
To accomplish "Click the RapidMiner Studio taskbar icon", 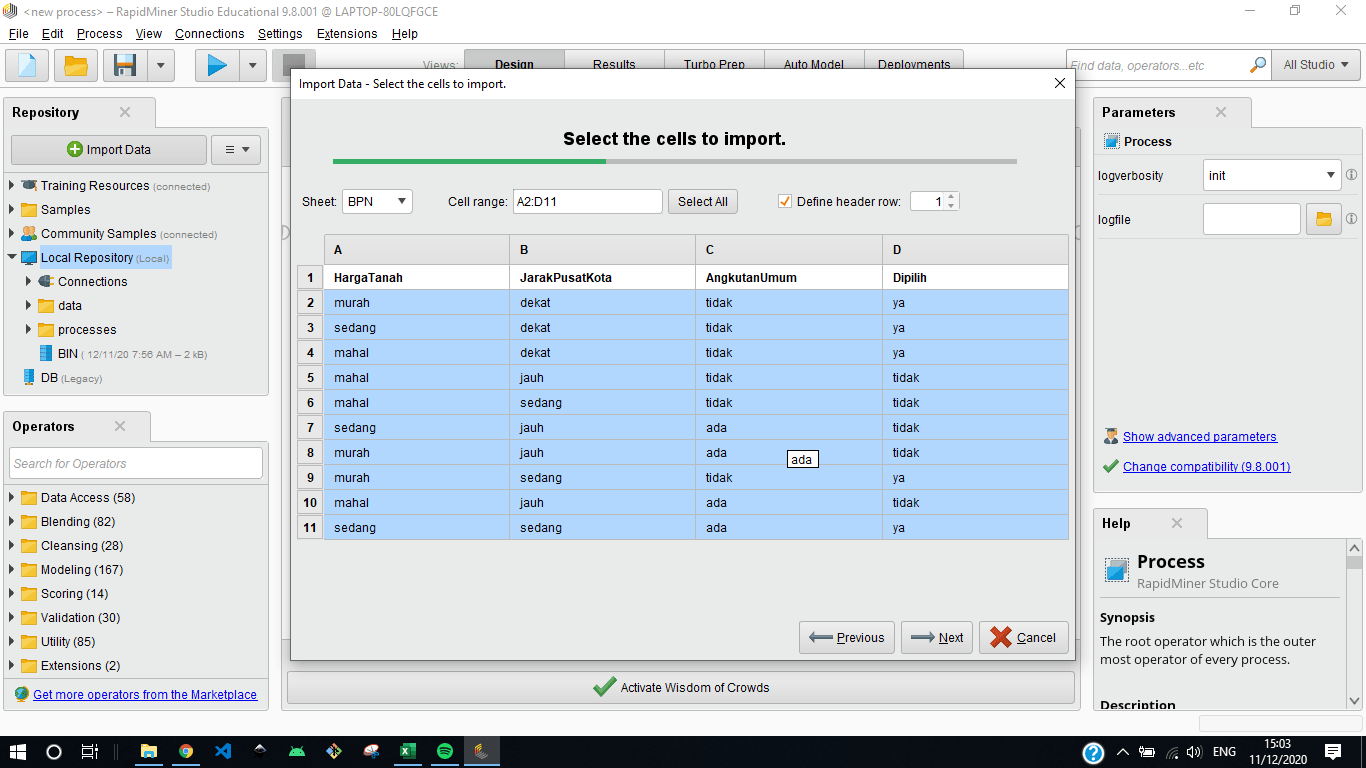I will coord(482,751).
